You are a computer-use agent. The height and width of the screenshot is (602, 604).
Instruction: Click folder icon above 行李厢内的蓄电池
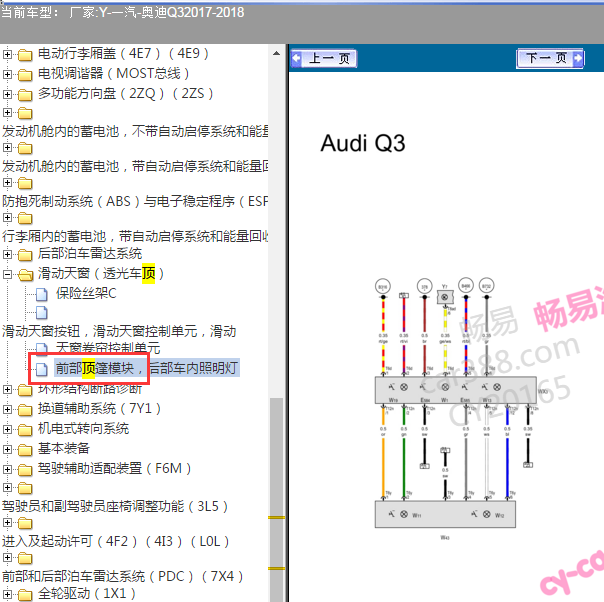pos(25,219)
